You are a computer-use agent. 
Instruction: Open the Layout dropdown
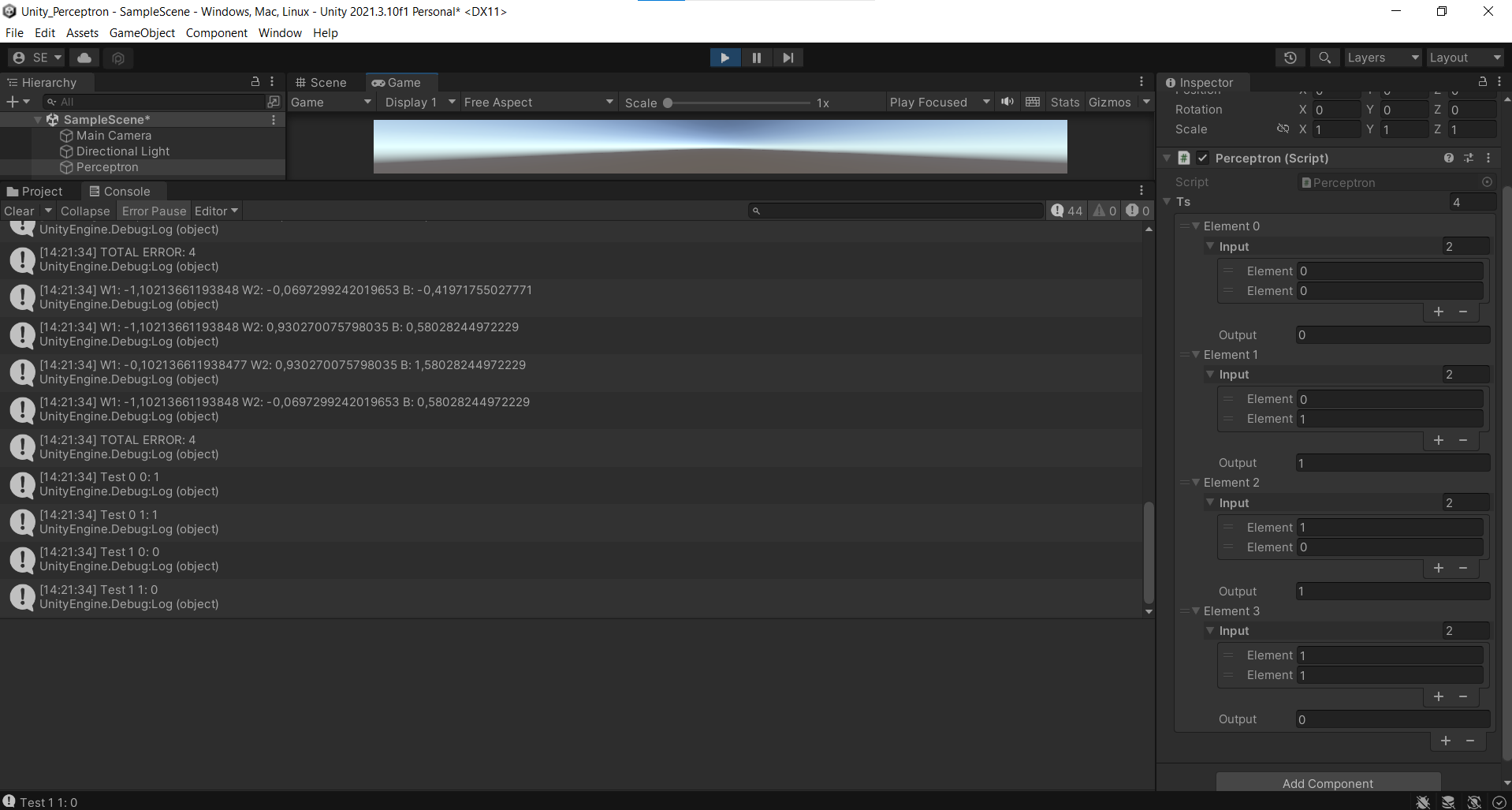coord(1464,57)
